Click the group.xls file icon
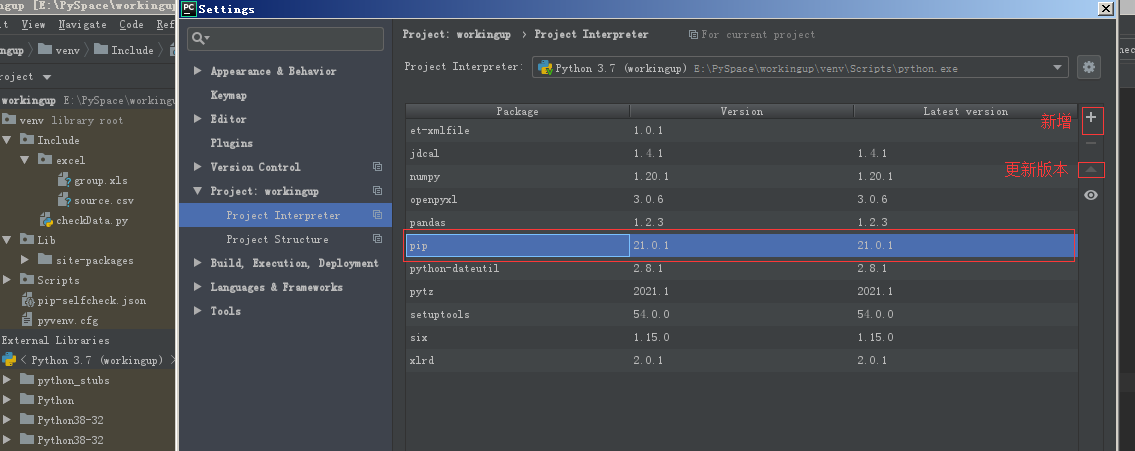This screenshot has height=451, width=1135. pyautogui.click(x=64, y=180)
